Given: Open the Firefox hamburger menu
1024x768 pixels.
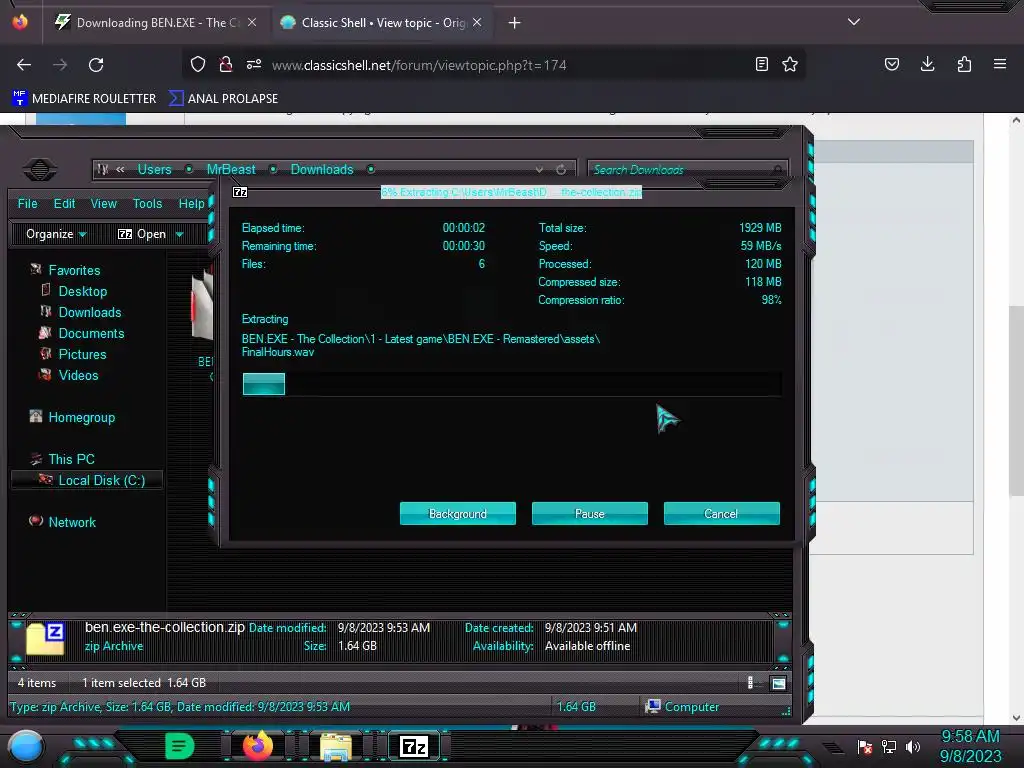Looking at the screenshot, I should (x=1000, y=64).
